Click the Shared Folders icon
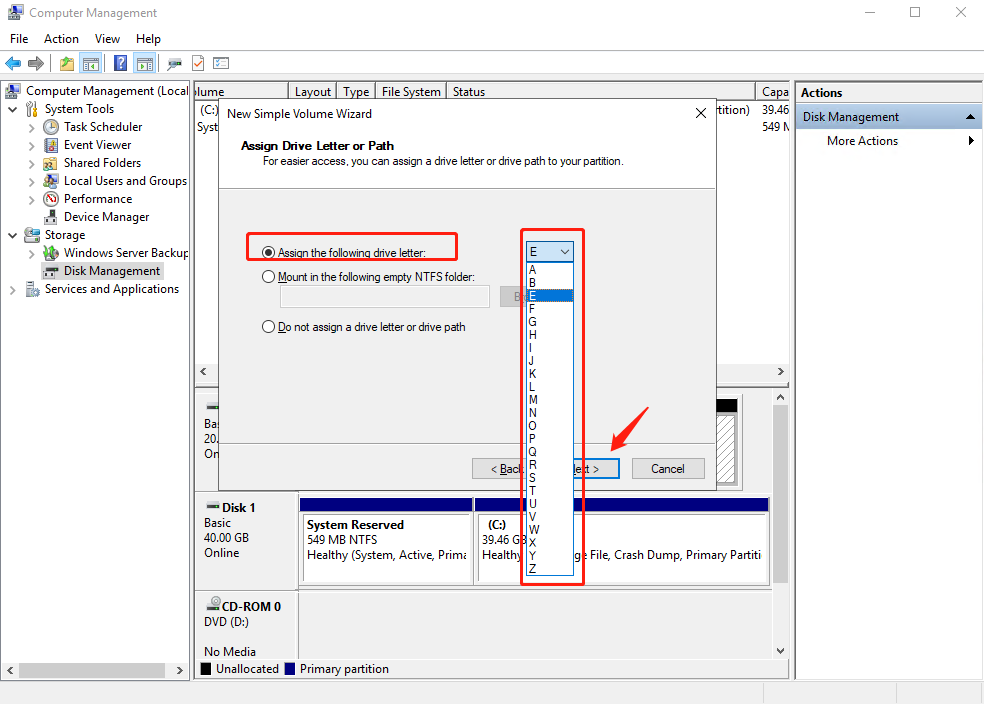The height and width of the screenshot is (704, 984). [51, 163]
